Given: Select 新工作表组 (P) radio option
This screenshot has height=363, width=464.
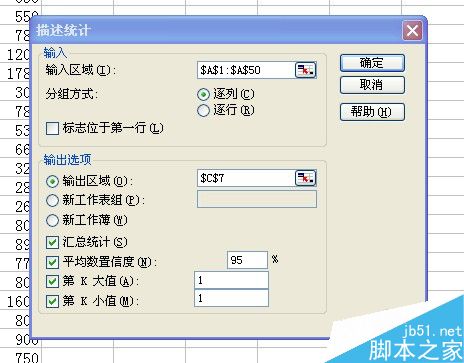Looking at the screenshot, I should point(52,200).
